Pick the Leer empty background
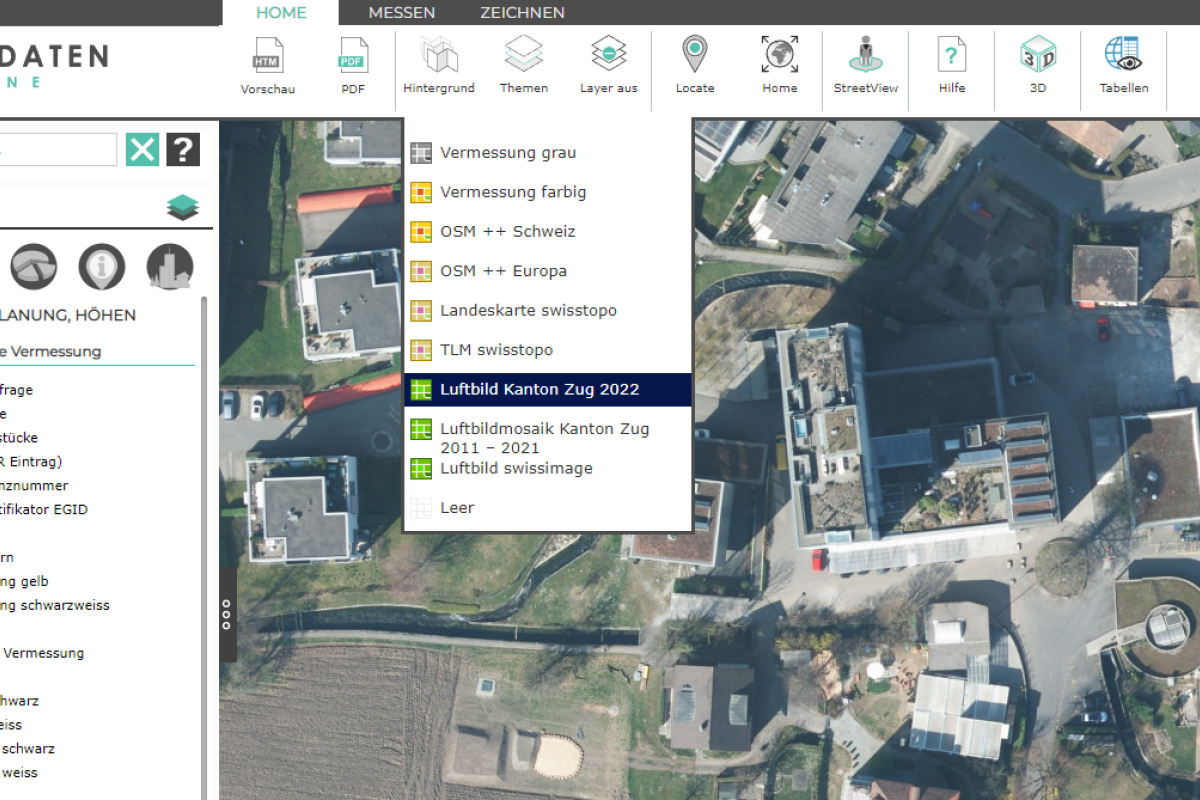1200x800 pixels. click(457, 508)
